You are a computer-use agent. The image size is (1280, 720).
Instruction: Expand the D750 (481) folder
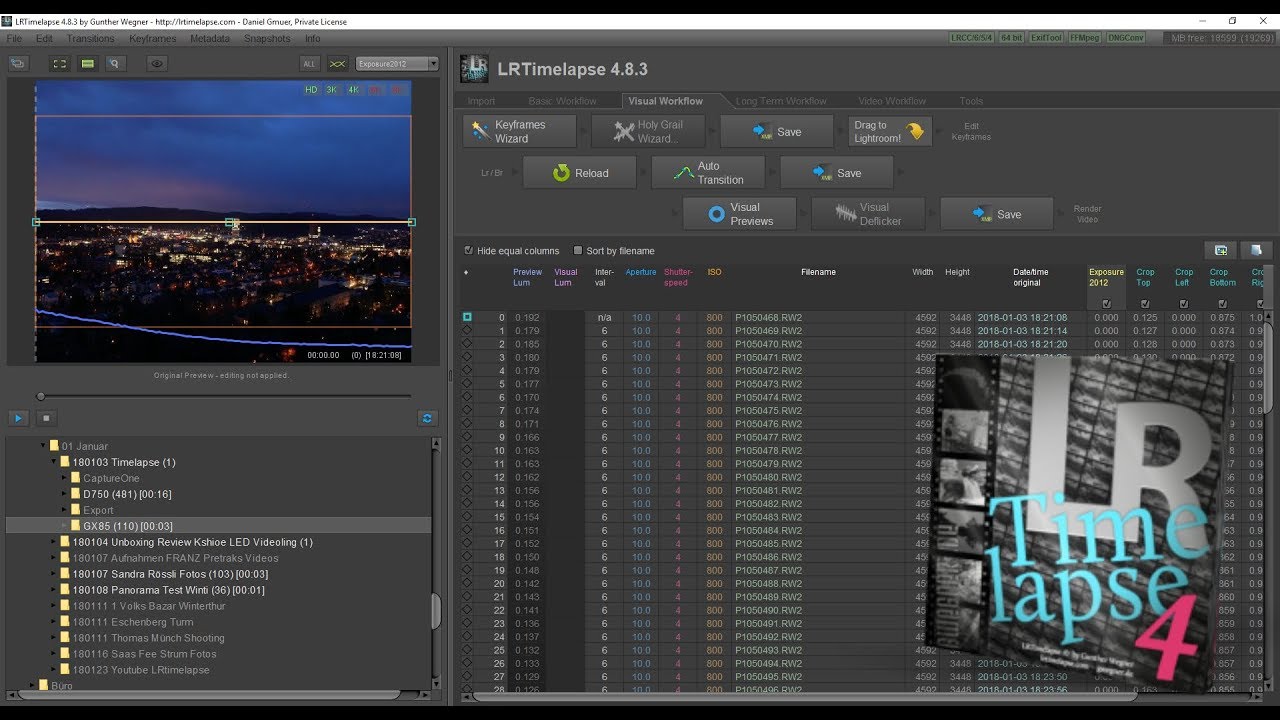[x=64, y=494]
